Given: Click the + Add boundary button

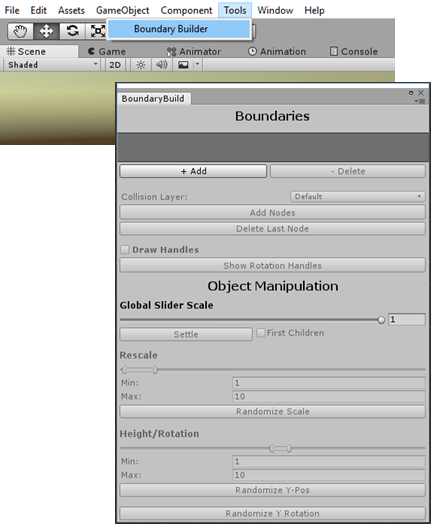Looking at the screenshot, I should 193,171.
